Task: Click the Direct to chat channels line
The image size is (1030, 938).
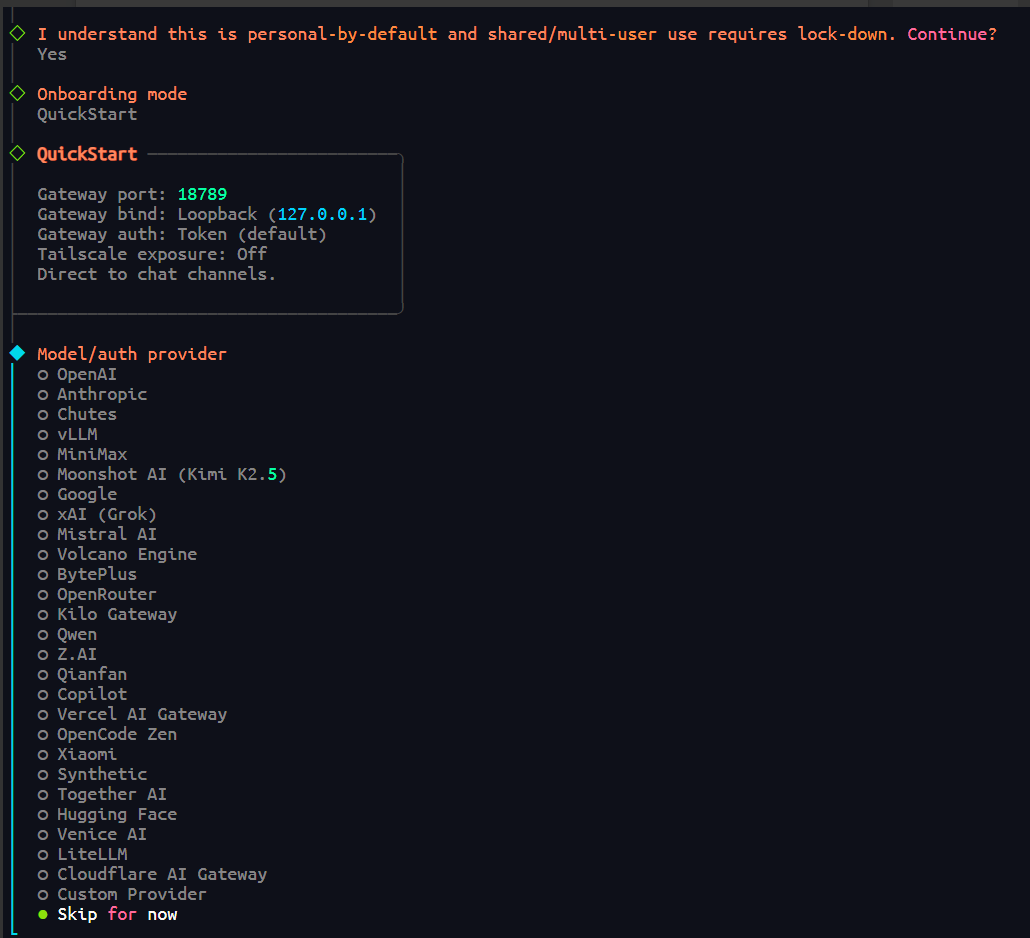Action: point(156,274)
